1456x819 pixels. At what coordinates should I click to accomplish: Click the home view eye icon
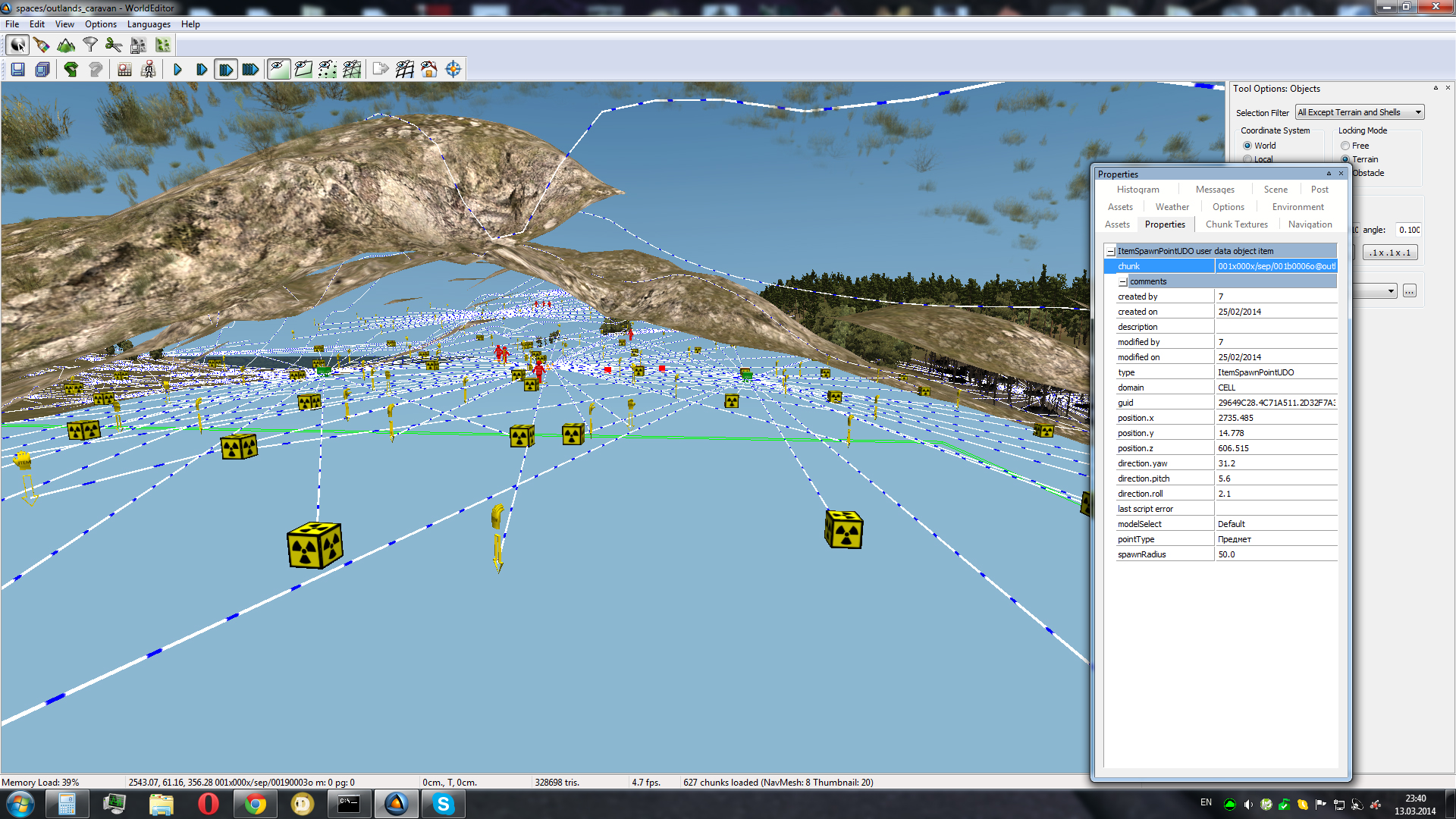coord(428,70)
